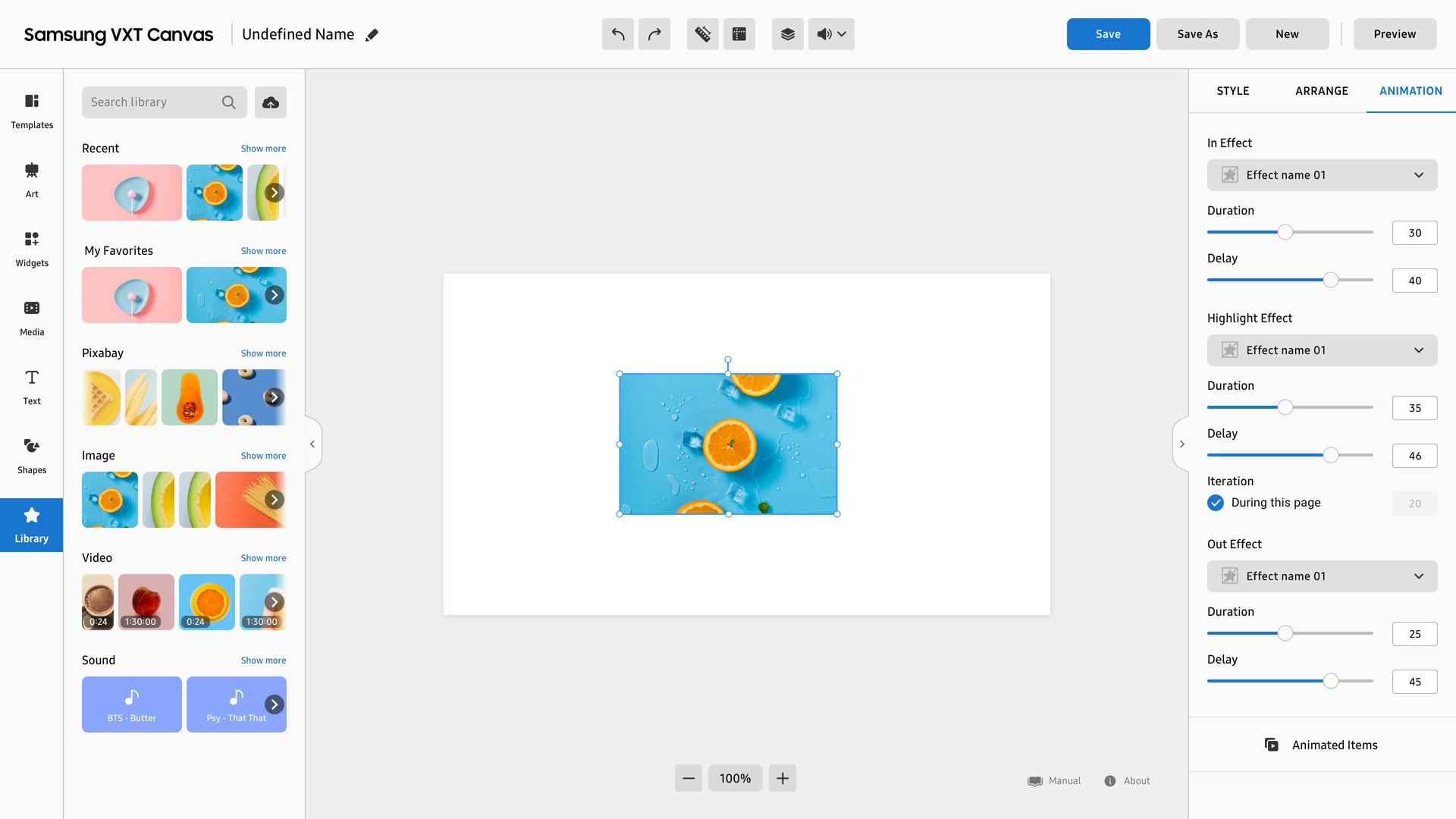Switch to the ARRANGE tab
The image size is (1456, 819).
[1321, 91]
